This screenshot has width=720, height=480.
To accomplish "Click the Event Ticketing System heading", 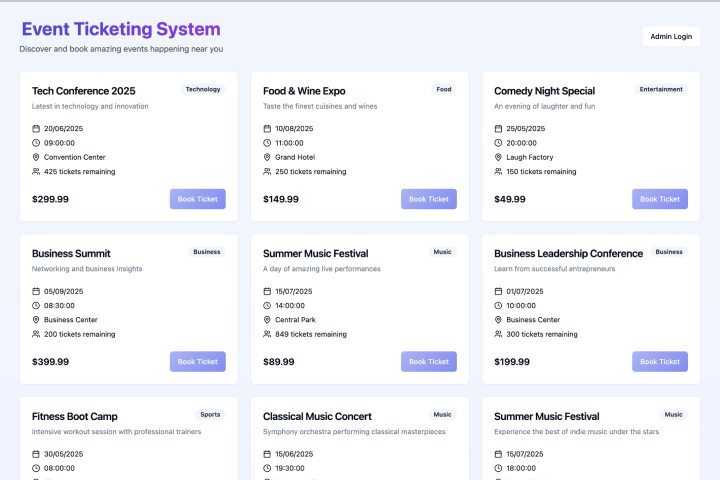I will (121, 29).
